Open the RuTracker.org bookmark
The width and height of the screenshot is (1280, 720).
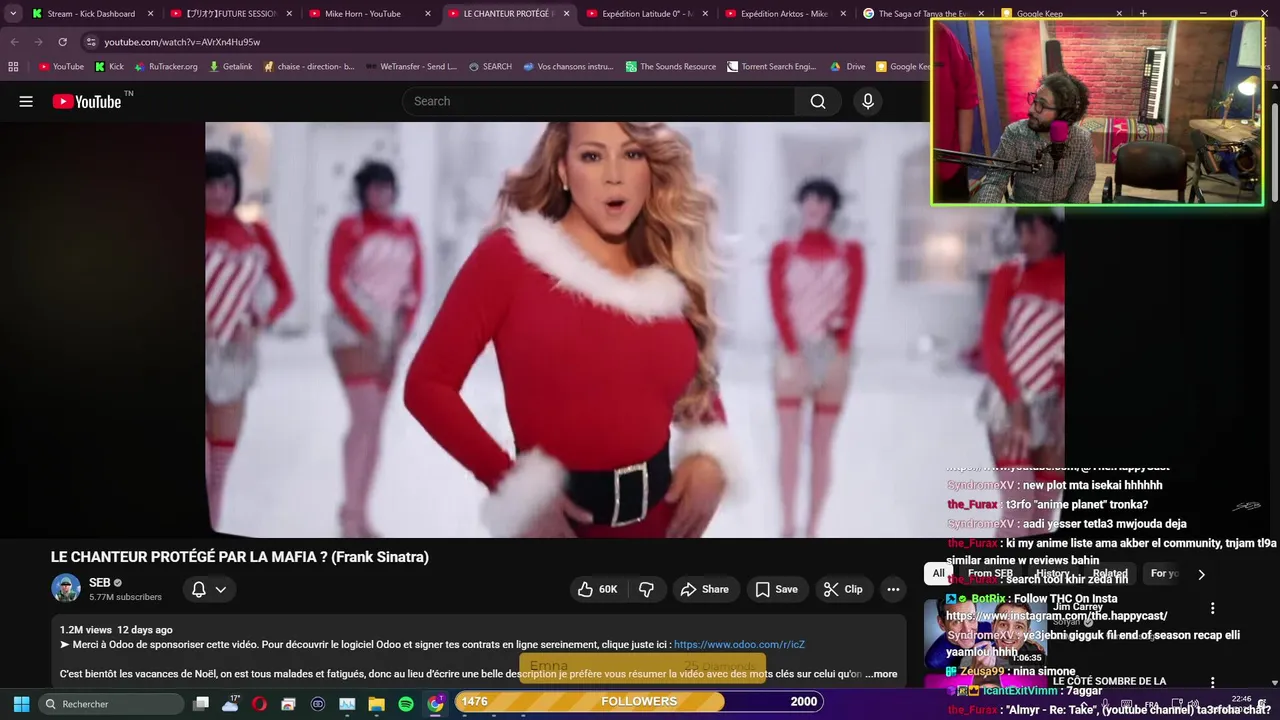[165, 67]
